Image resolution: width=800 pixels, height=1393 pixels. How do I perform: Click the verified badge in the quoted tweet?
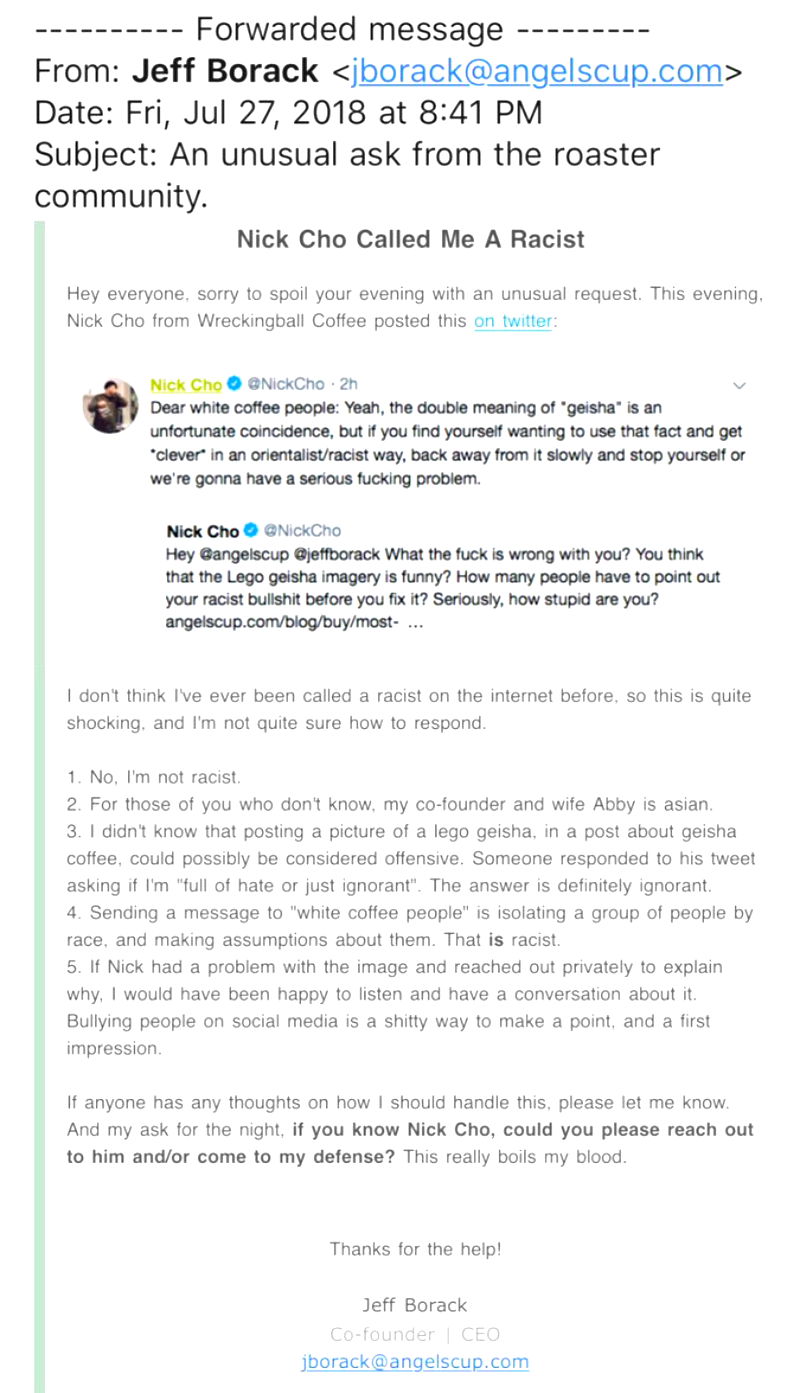[x=252, y=530]
